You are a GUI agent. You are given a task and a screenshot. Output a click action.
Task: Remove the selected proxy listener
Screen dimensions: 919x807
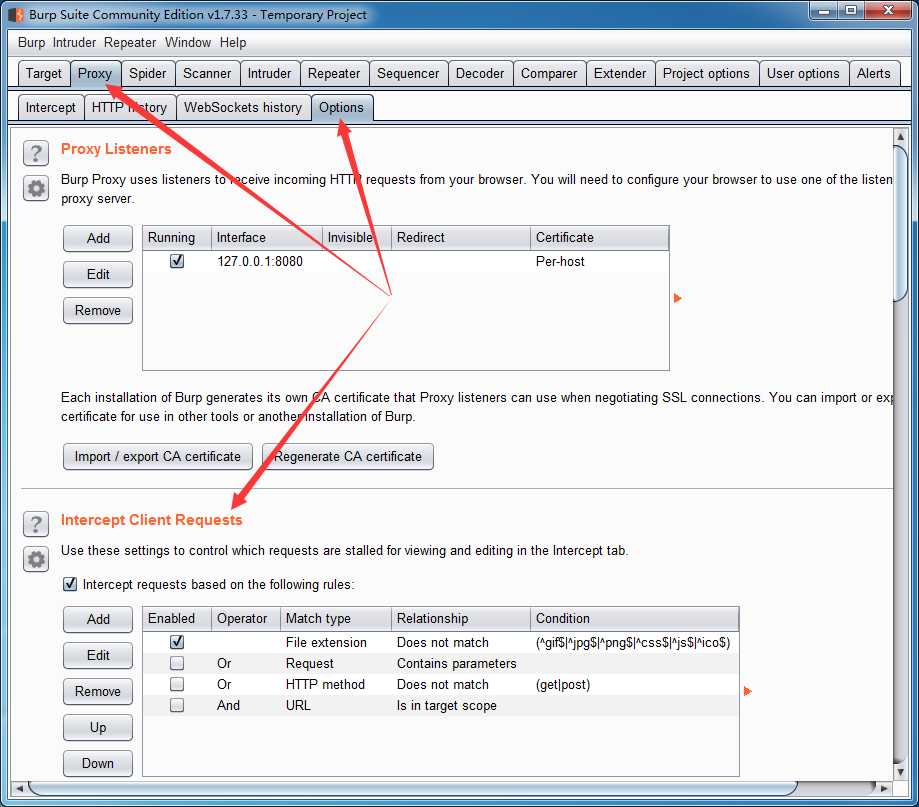98,311
